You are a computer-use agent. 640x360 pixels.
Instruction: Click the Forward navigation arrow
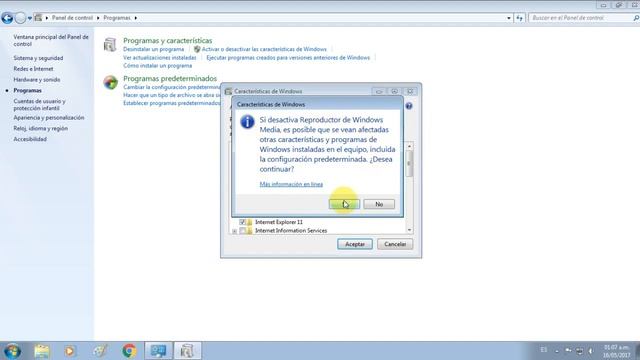[20, 18]
